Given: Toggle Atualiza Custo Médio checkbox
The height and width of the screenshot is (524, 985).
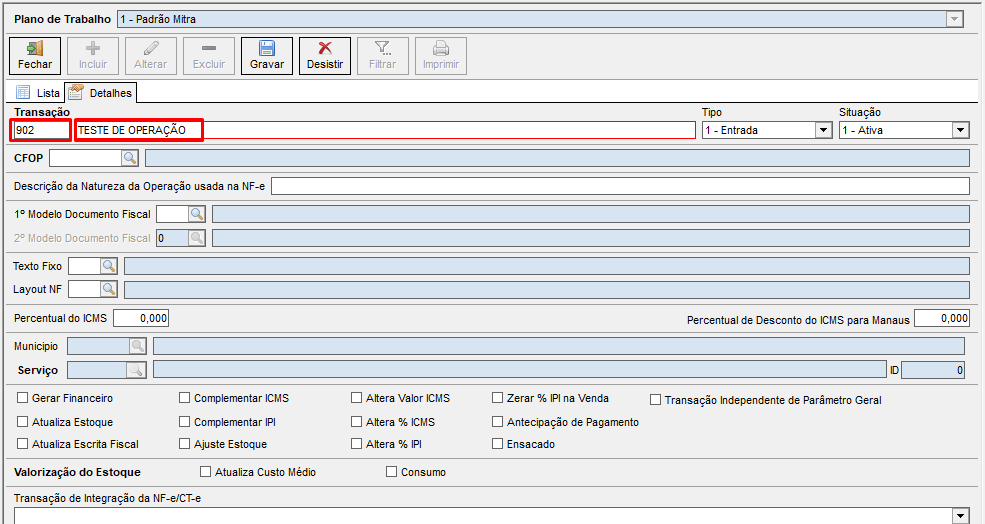Looking at the screenshot, I should [206, 472].
